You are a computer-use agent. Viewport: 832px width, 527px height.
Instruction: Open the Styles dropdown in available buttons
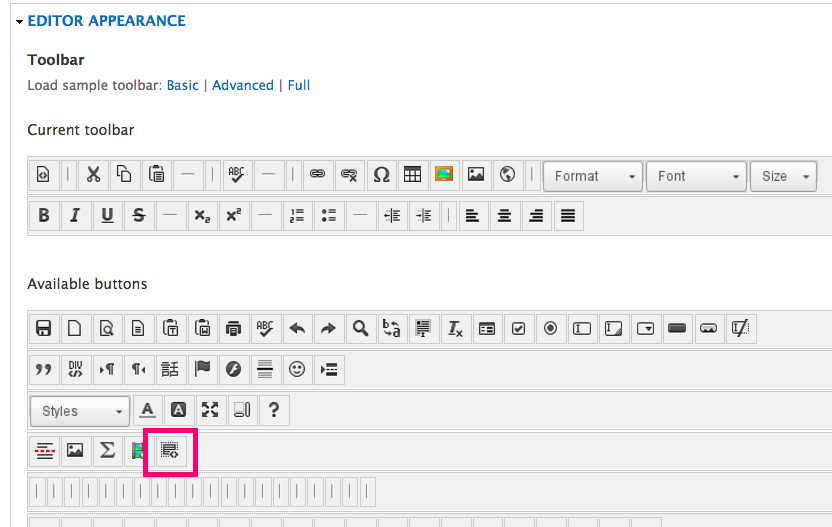pos(79,411)
